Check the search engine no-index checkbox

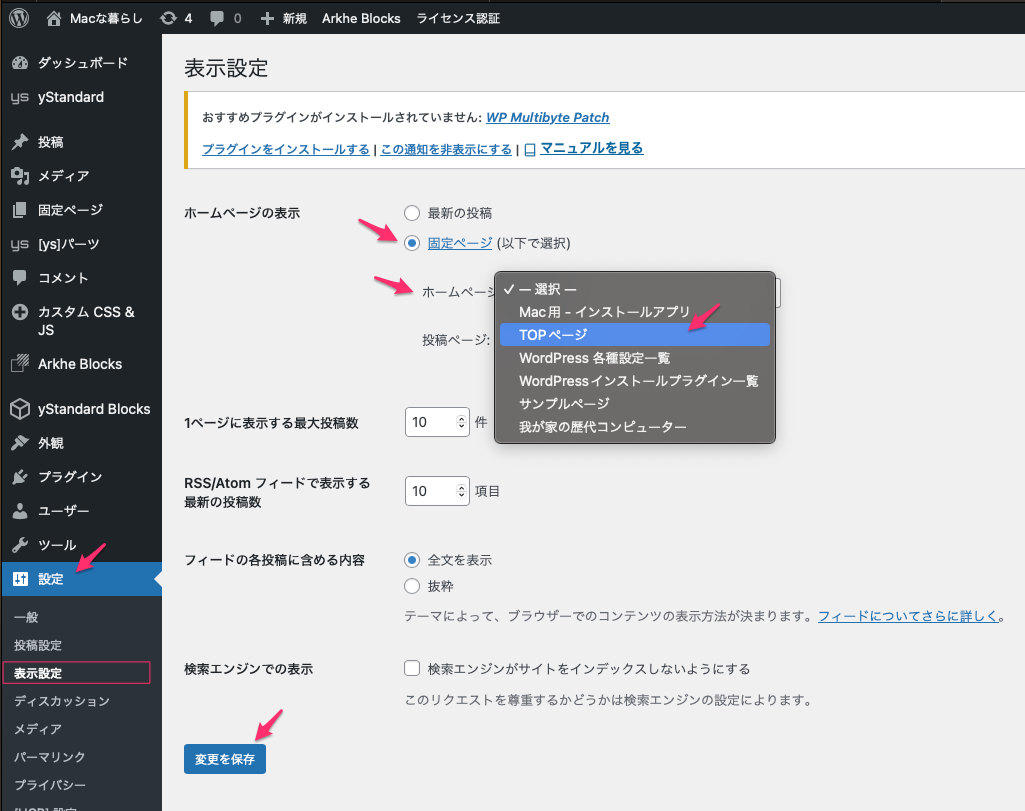(x=412, y=668)
